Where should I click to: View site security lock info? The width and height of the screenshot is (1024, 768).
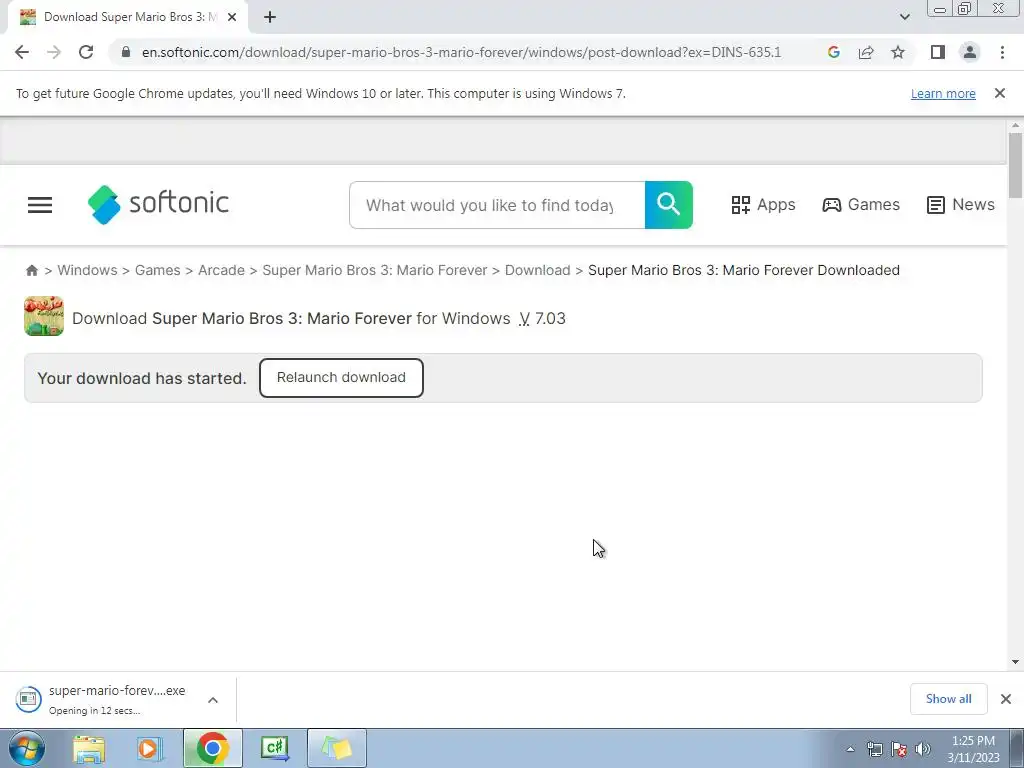[125, 52]
